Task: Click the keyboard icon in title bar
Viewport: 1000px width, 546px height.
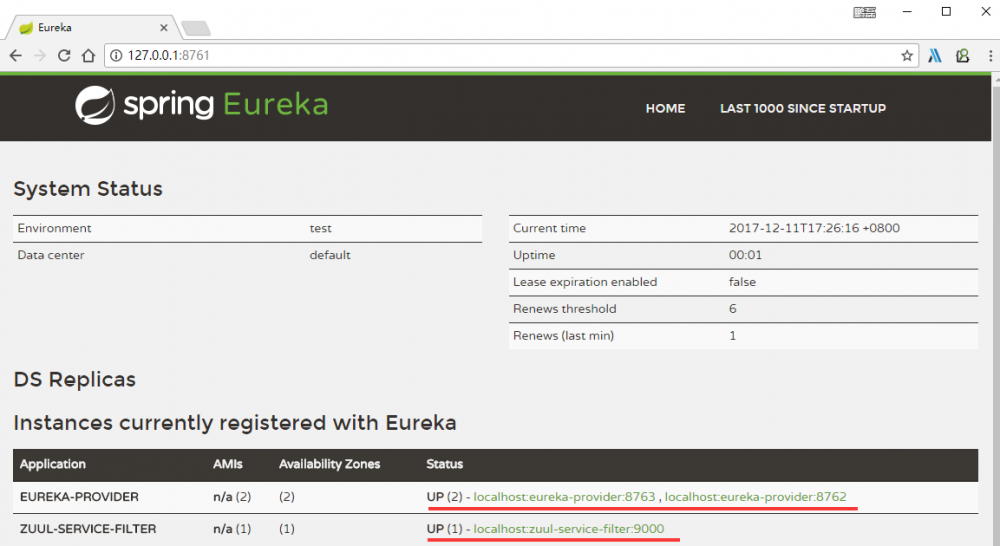Action: (x=865, y=12)
